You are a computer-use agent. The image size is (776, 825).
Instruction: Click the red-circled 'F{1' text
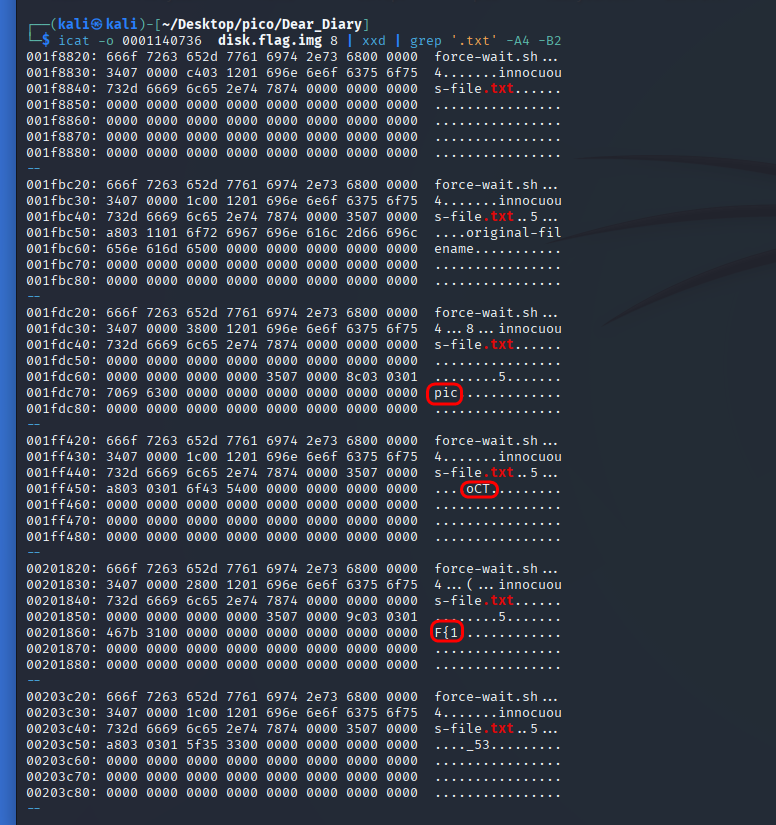[446, 633]
